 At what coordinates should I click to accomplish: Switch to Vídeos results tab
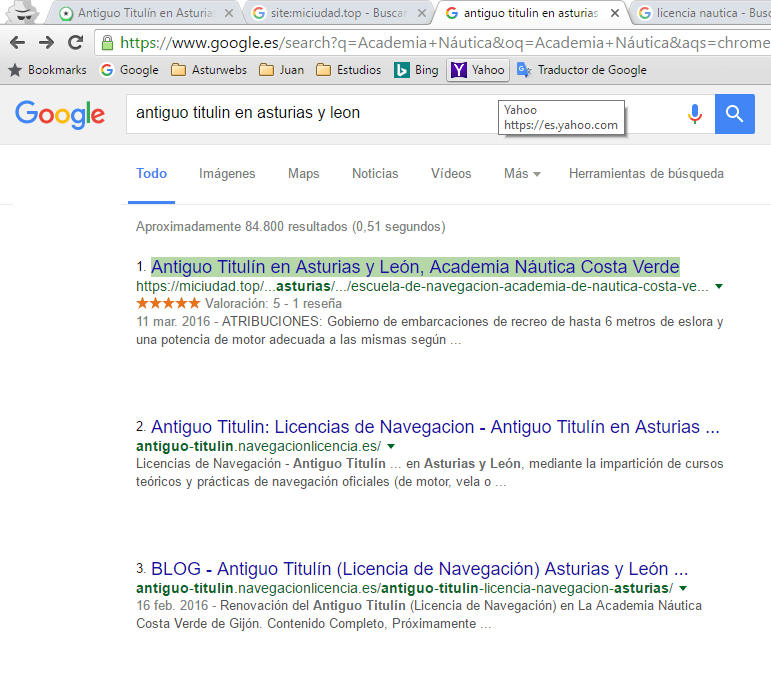(x=451, y=174)
